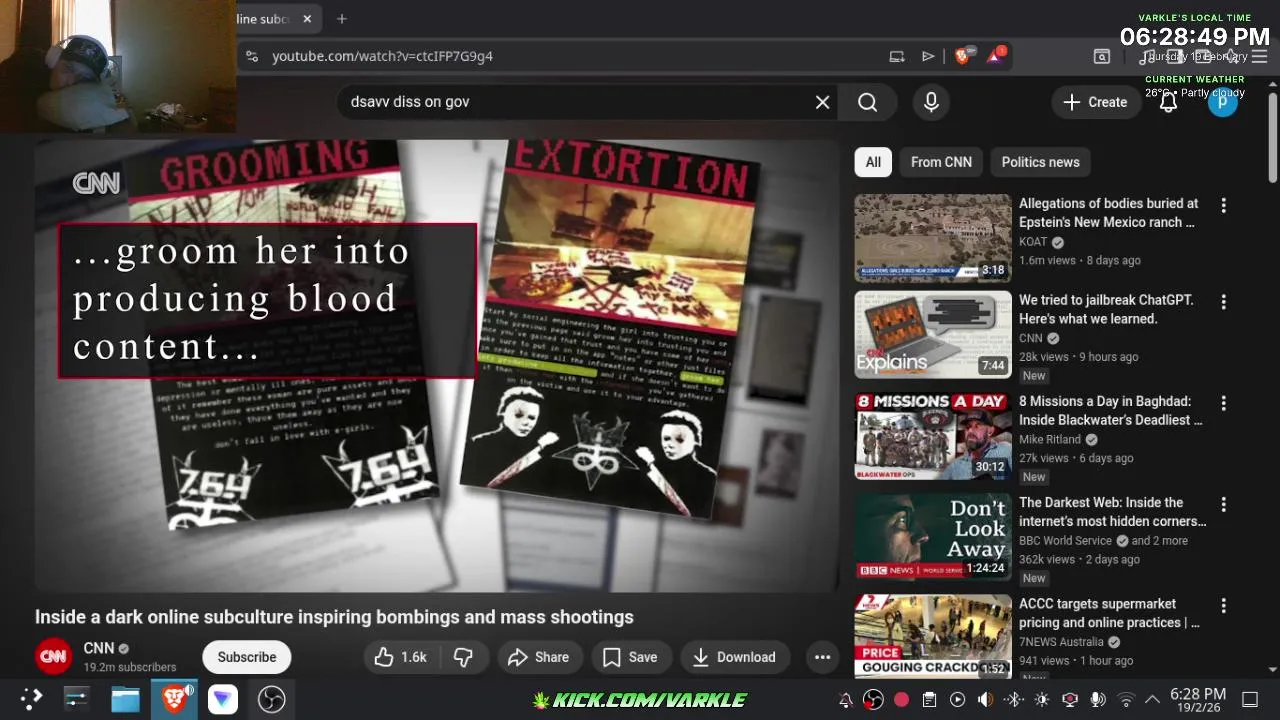Open the browser search tabs icon
The width and height of the screenshot is (1280, 720).
(1102, 56)
